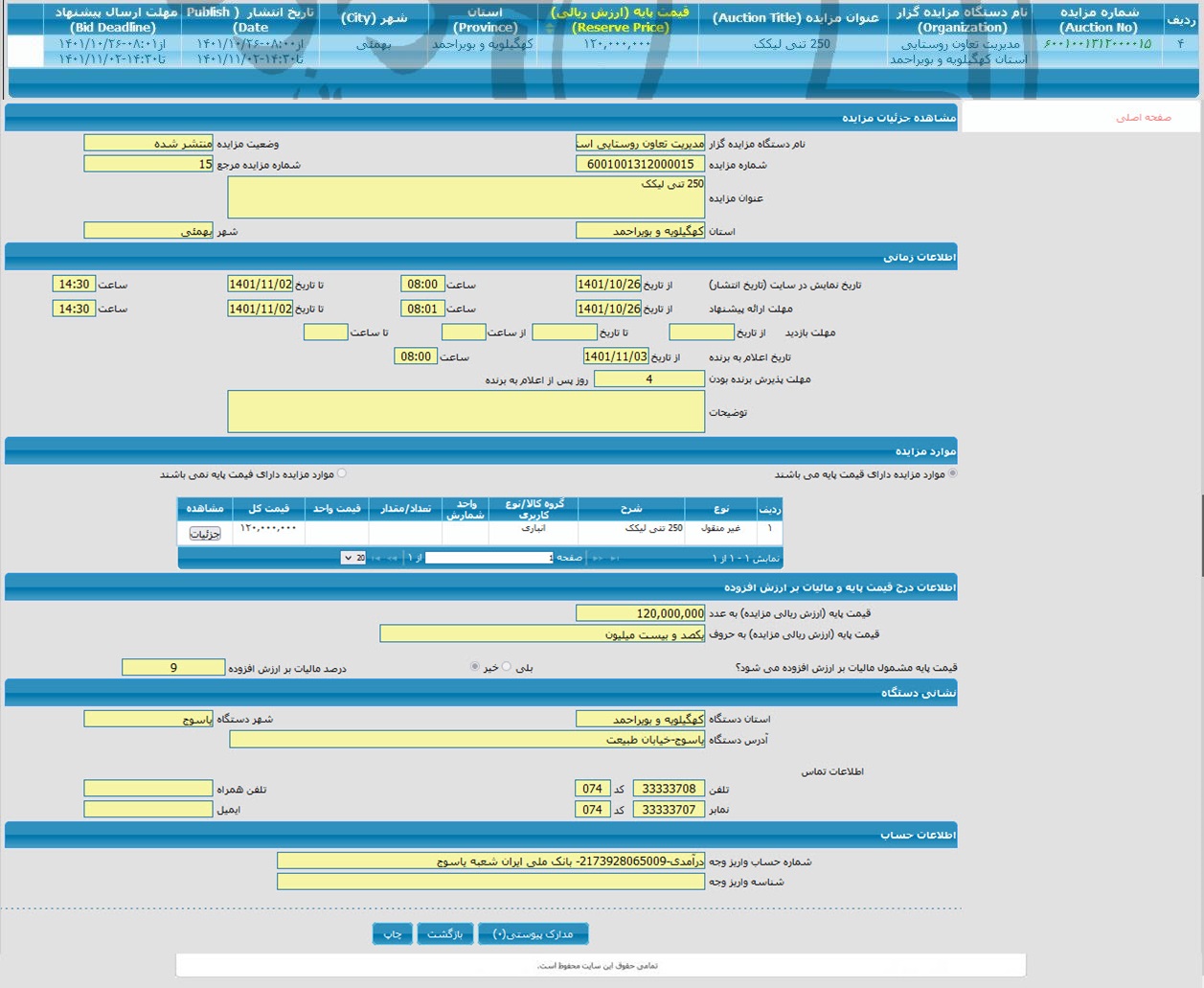
Task: Open the green auction number link in the top row
Action: tap(1098, 44)
